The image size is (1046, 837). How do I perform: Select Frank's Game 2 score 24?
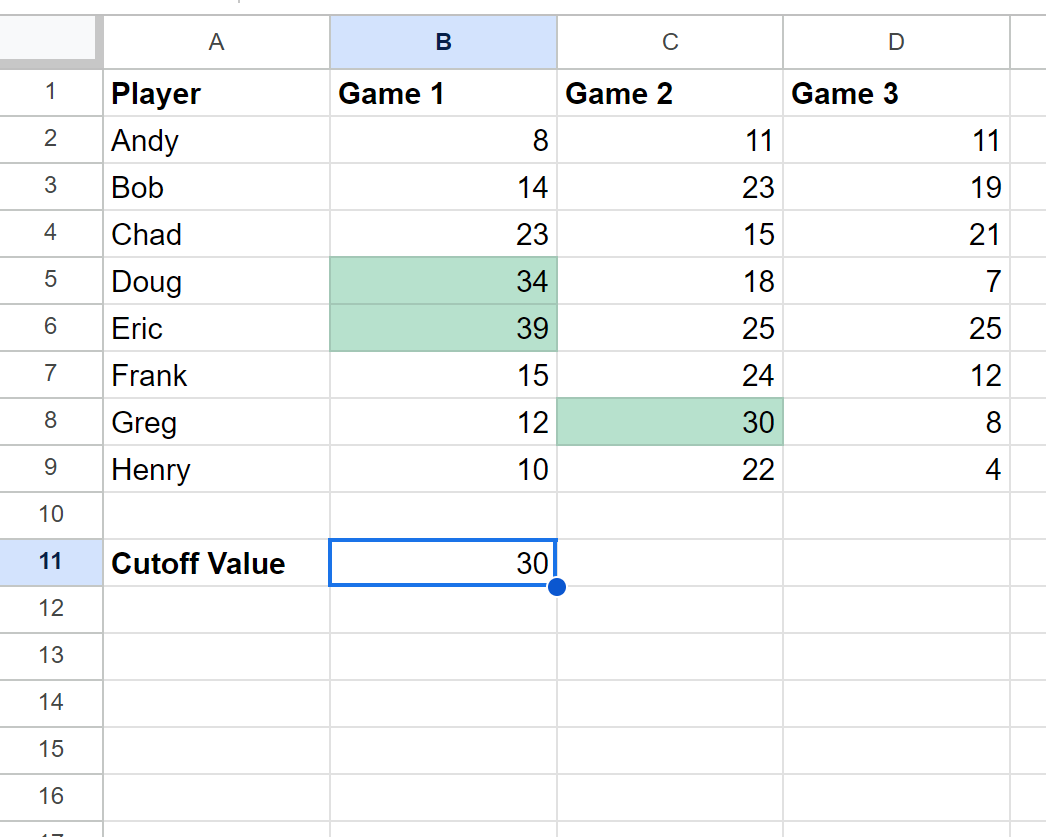(x=670, y=375)
